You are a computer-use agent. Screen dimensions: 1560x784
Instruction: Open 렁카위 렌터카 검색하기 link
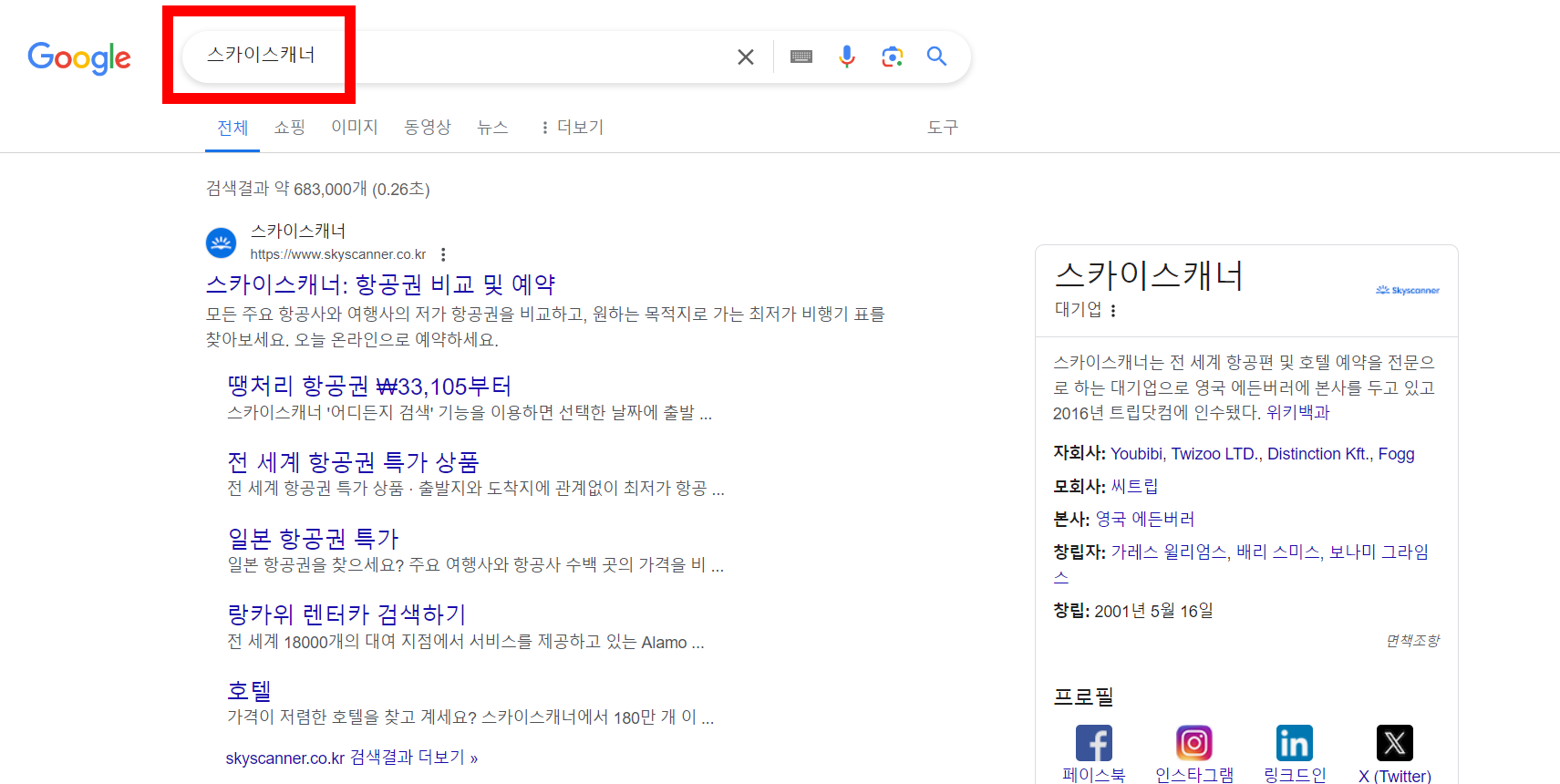pos(346,614)
